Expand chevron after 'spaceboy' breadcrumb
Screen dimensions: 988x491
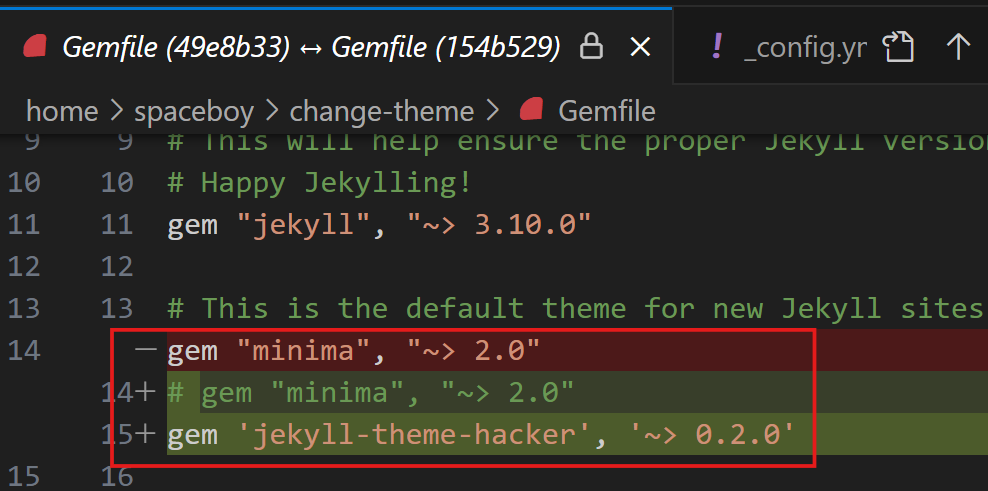(x=272, y=112)
